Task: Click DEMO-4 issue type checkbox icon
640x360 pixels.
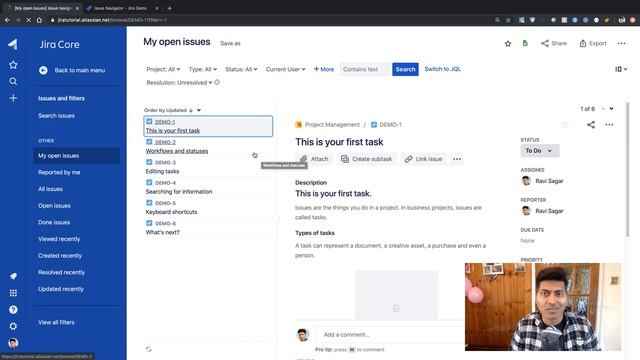Action: (149, 182)
